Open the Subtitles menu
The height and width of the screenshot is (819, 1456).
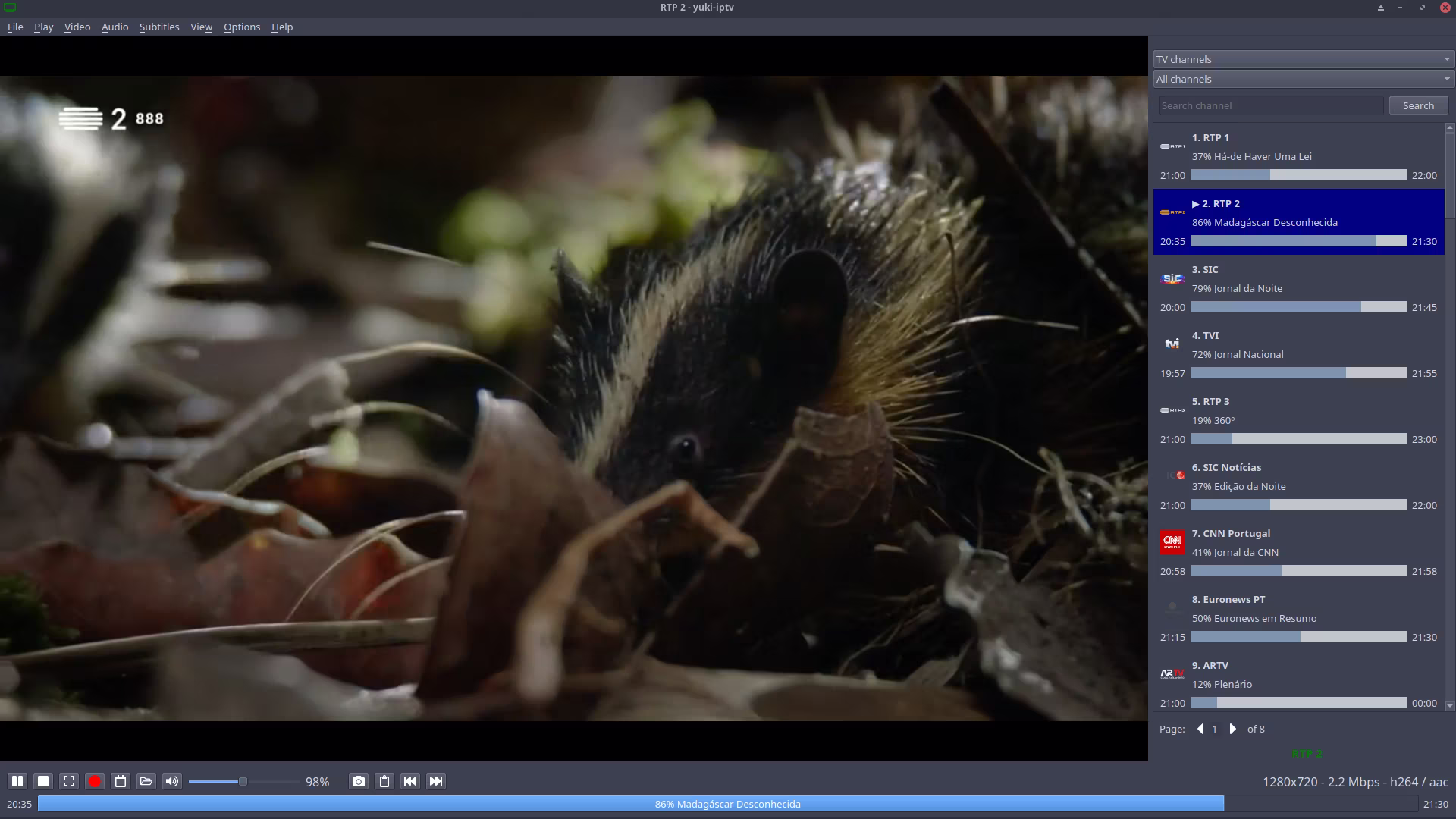[x=159, y=27]
